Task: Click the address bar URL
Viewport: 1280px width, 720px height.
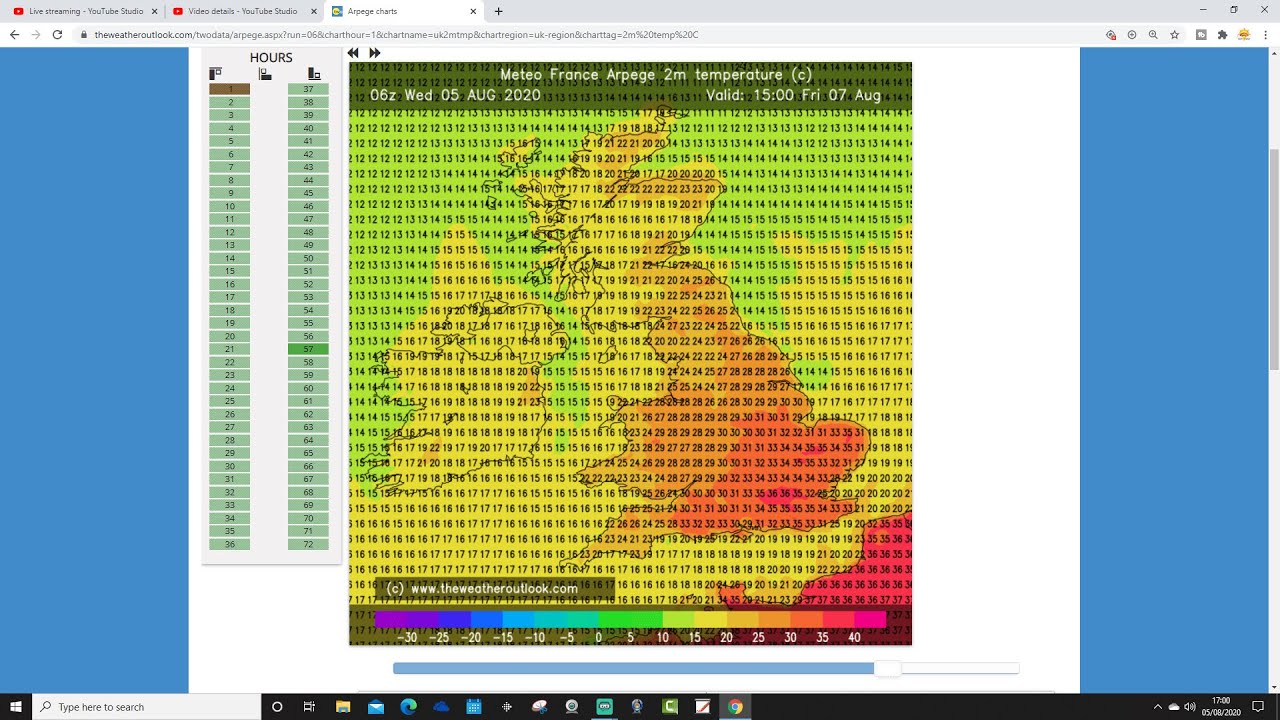Action: (397, 34)
